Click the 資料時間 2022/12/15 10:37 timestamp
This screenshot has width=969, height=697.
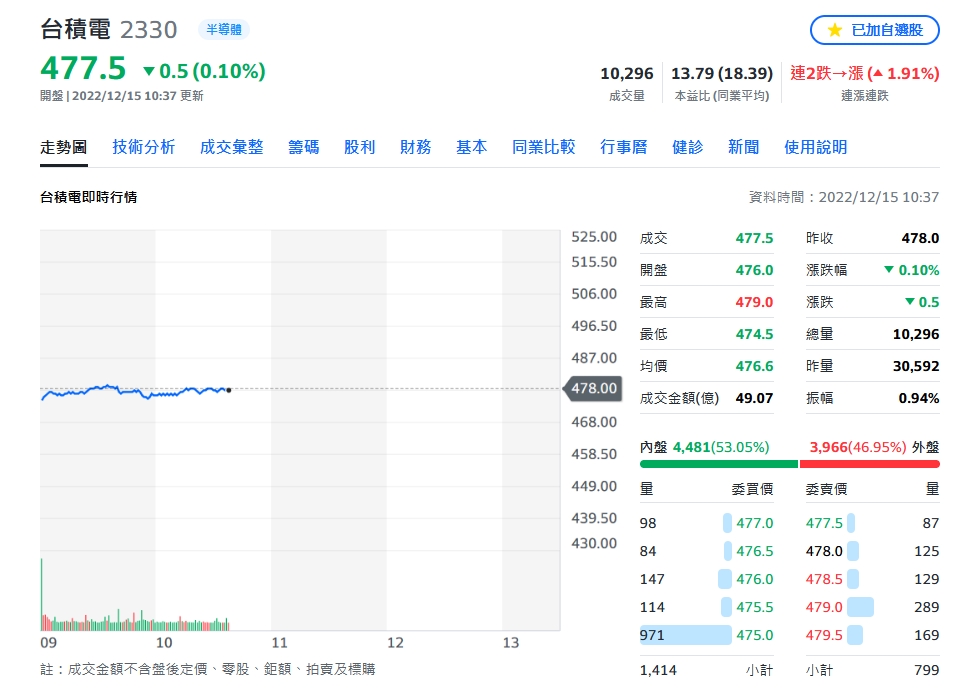point(844,197)
